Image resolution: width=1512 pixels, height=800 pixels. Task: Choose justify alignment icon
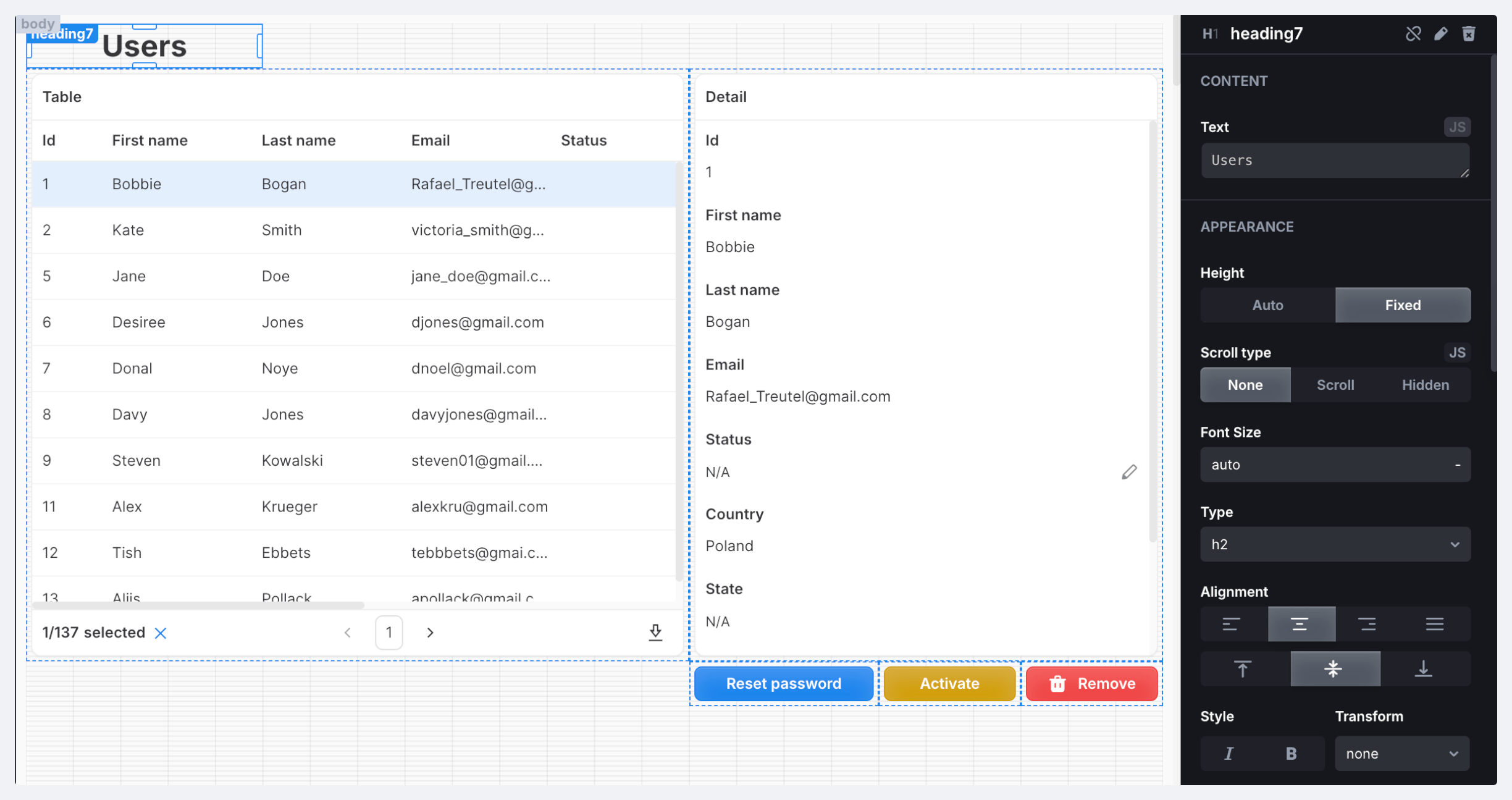pos(1434,624)
